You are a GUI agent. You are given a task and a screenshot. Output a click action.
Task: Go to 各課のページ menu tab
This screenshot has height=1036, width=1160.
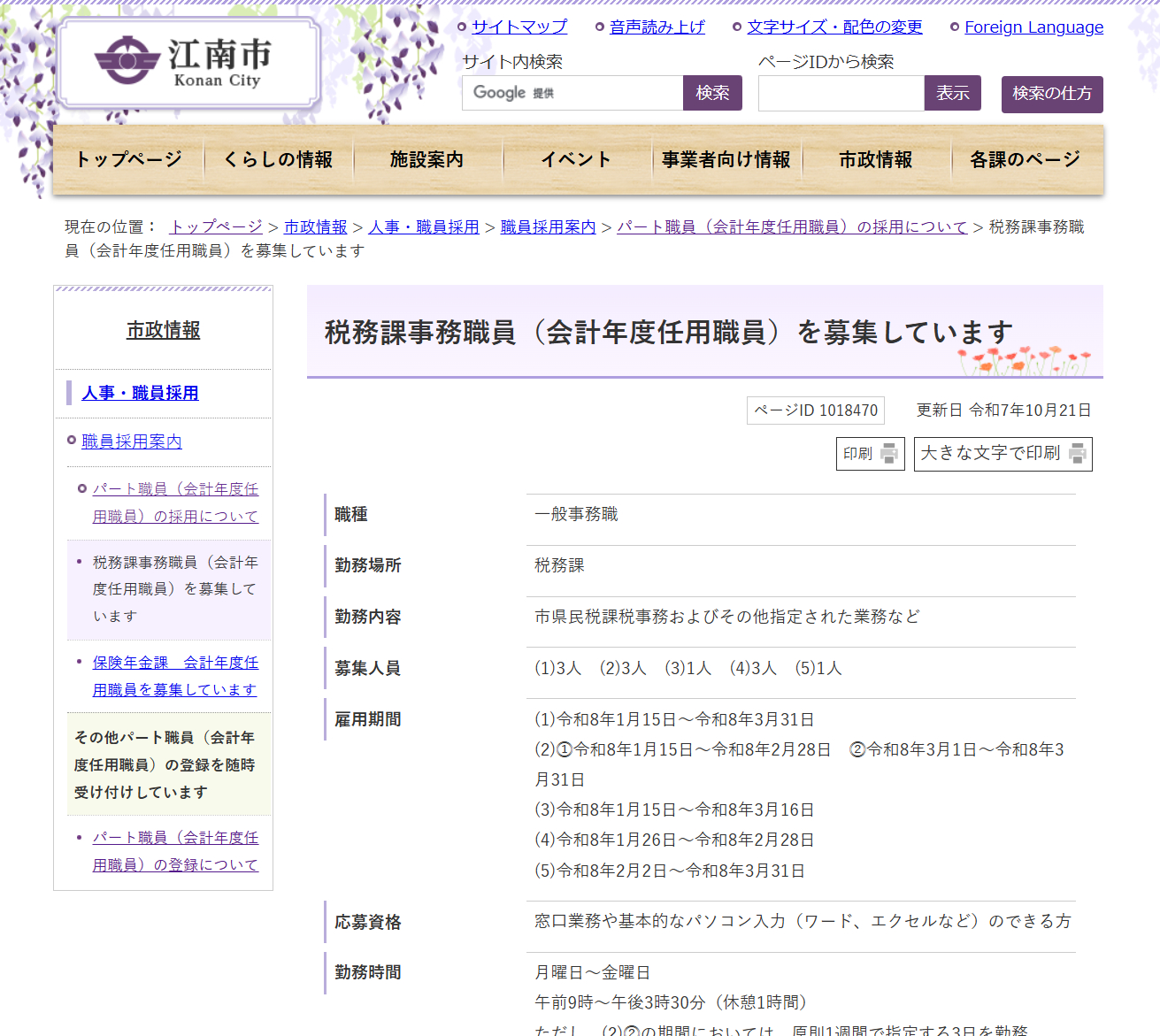[x=1025, y=159]
